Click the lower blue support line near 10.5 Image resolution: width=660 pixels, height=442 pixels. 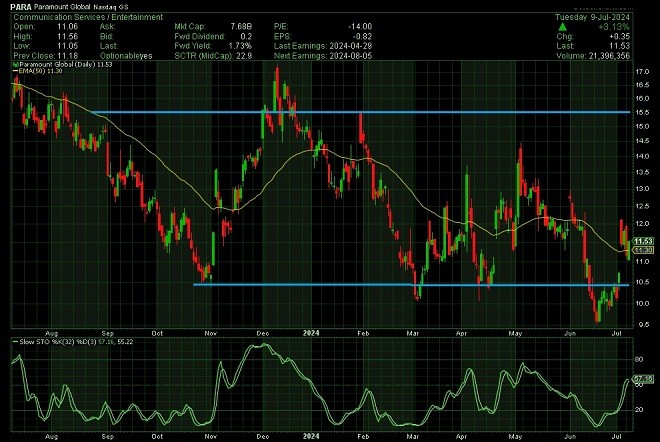point(411,285)
